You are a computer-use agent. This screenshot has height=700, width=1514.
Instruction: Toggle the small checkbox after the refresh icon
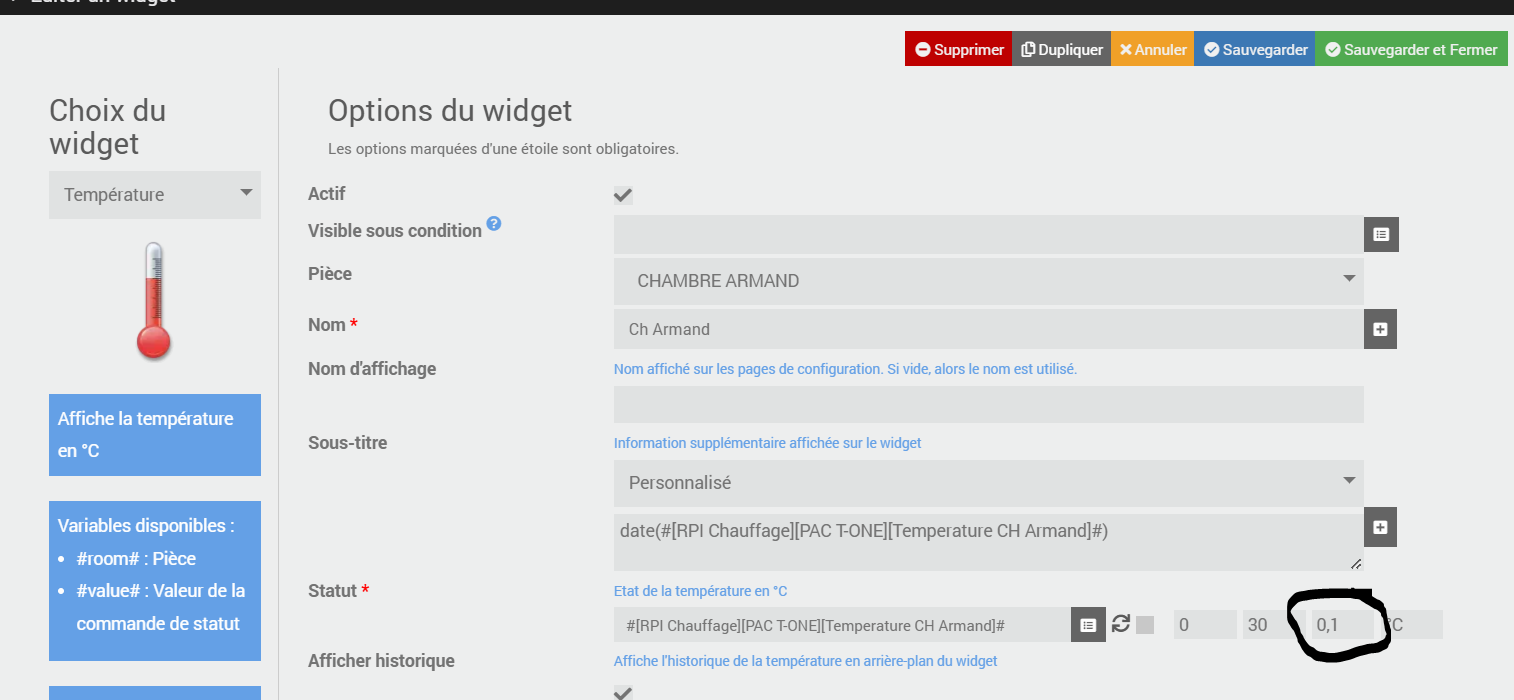(1145, 625)
